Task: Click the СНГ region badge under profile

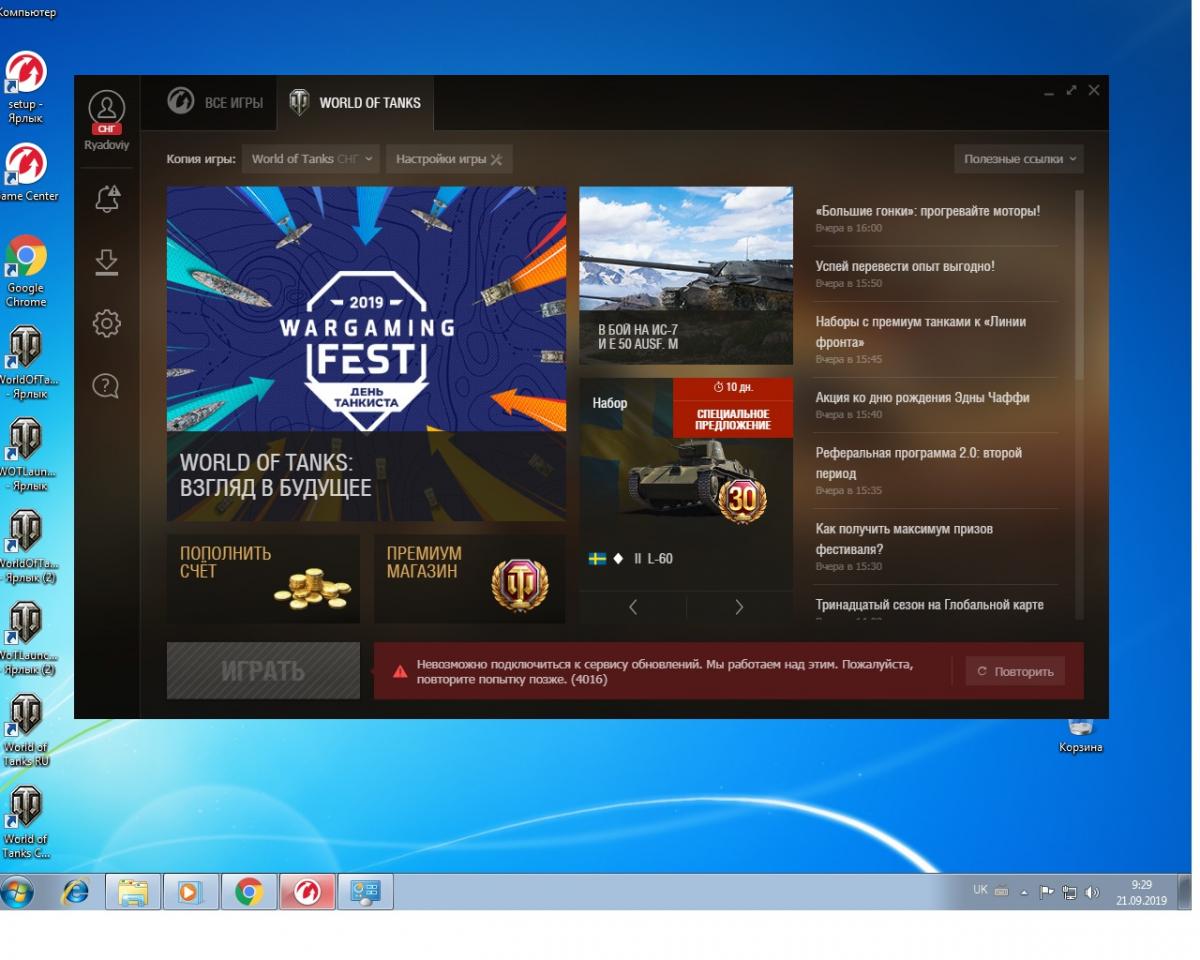Action: [x=106, y=129]
